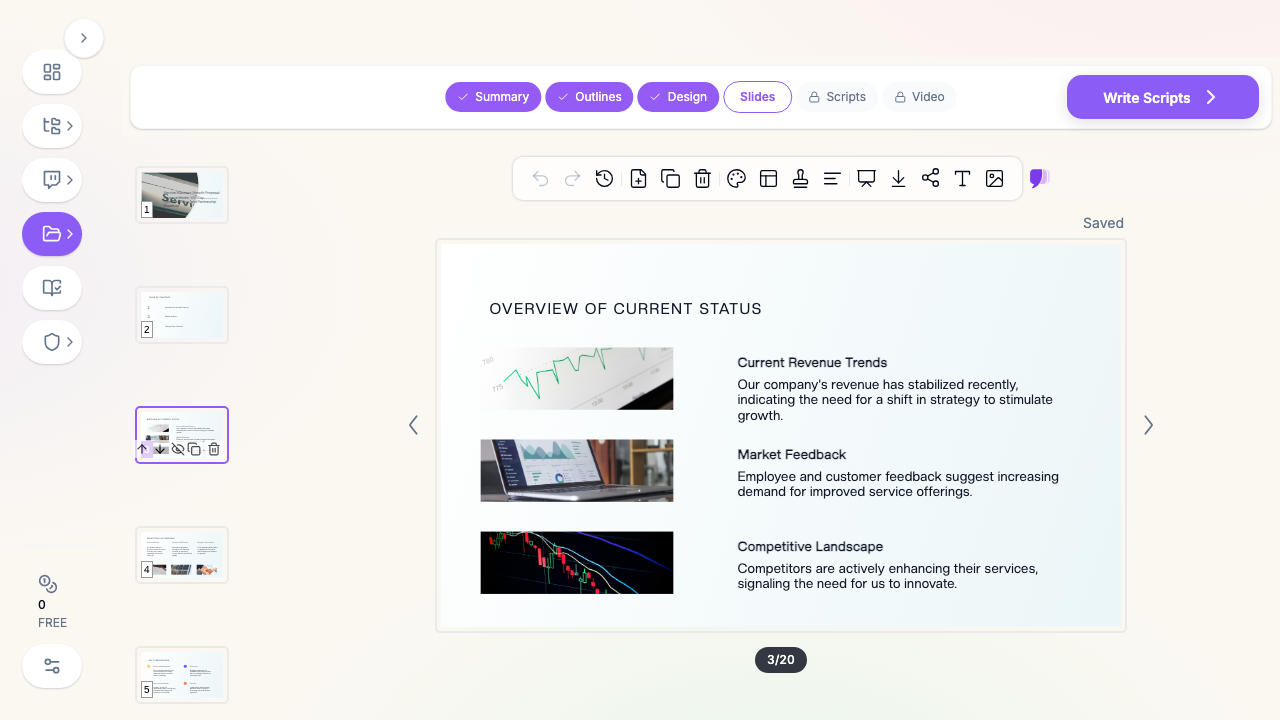Open the slide layout tool
The width and height of the screenshot is (1280, 720).
coord(769,179)
